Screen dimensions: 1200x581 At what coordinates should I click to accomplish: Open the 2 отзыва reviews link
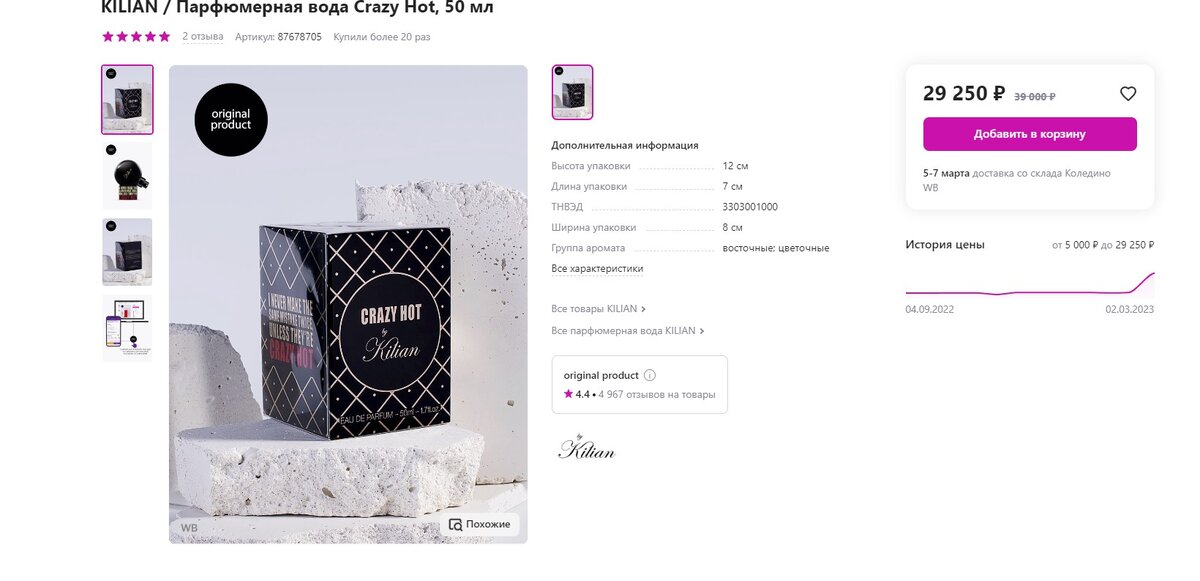203,37
